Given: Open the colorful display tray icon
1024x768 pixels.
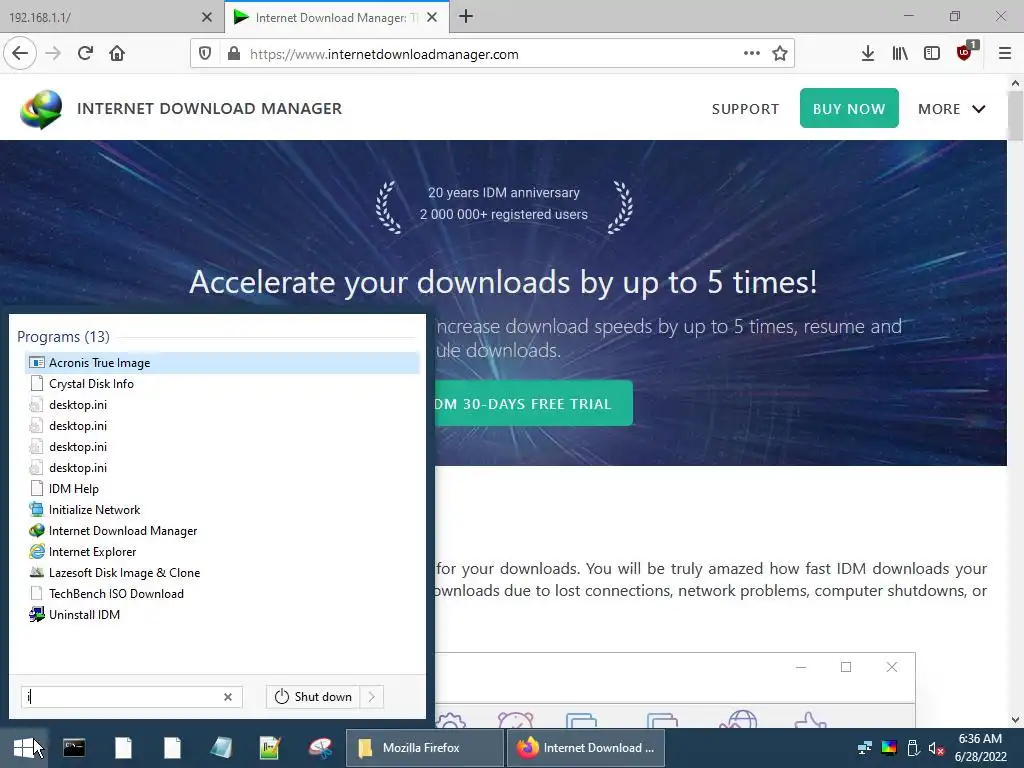Looking at the screenshot, I should 889,748.
